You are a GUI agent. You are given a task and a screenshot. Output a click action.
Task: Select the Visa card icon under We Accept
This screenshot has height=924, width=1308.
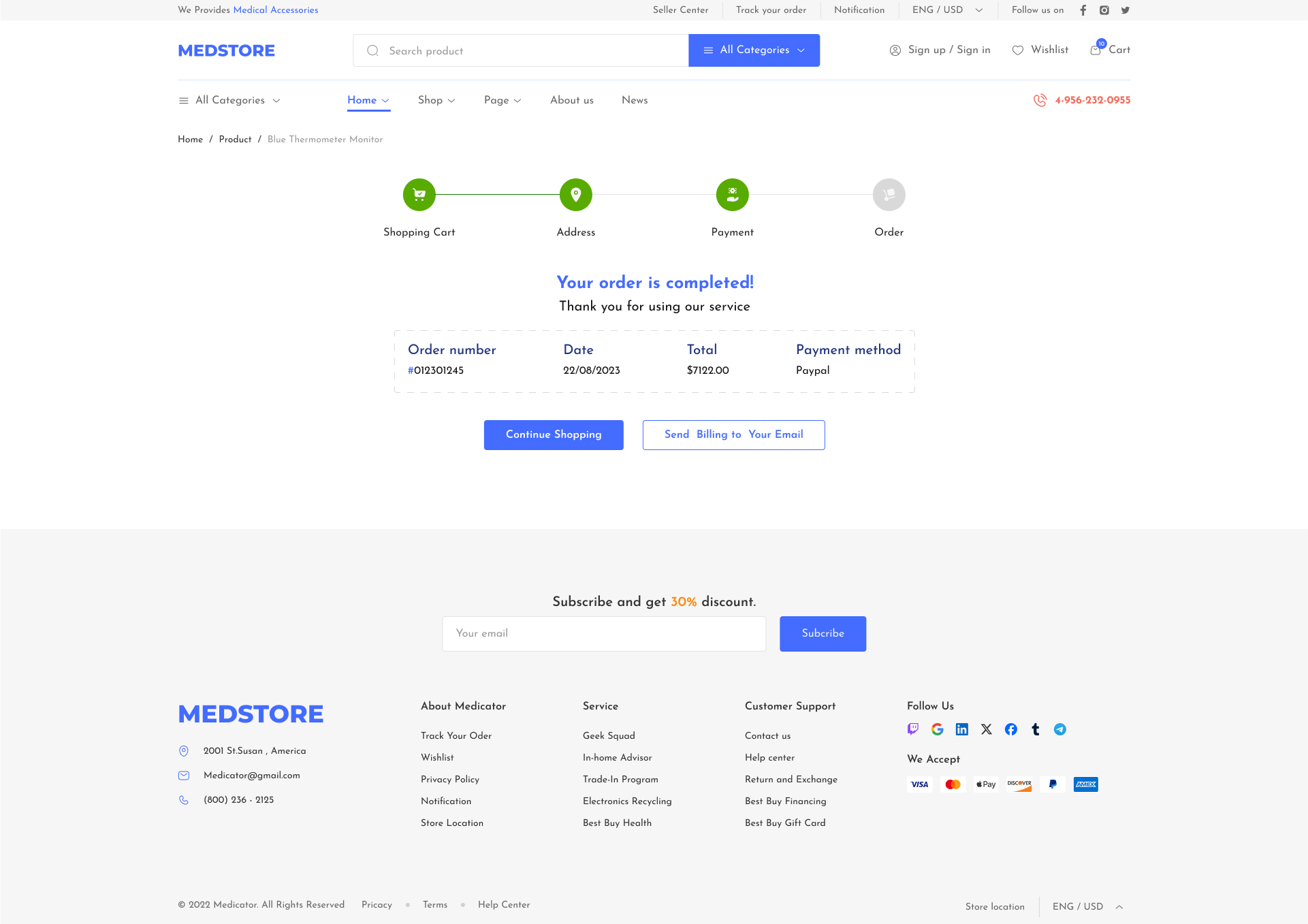[919, 784]
